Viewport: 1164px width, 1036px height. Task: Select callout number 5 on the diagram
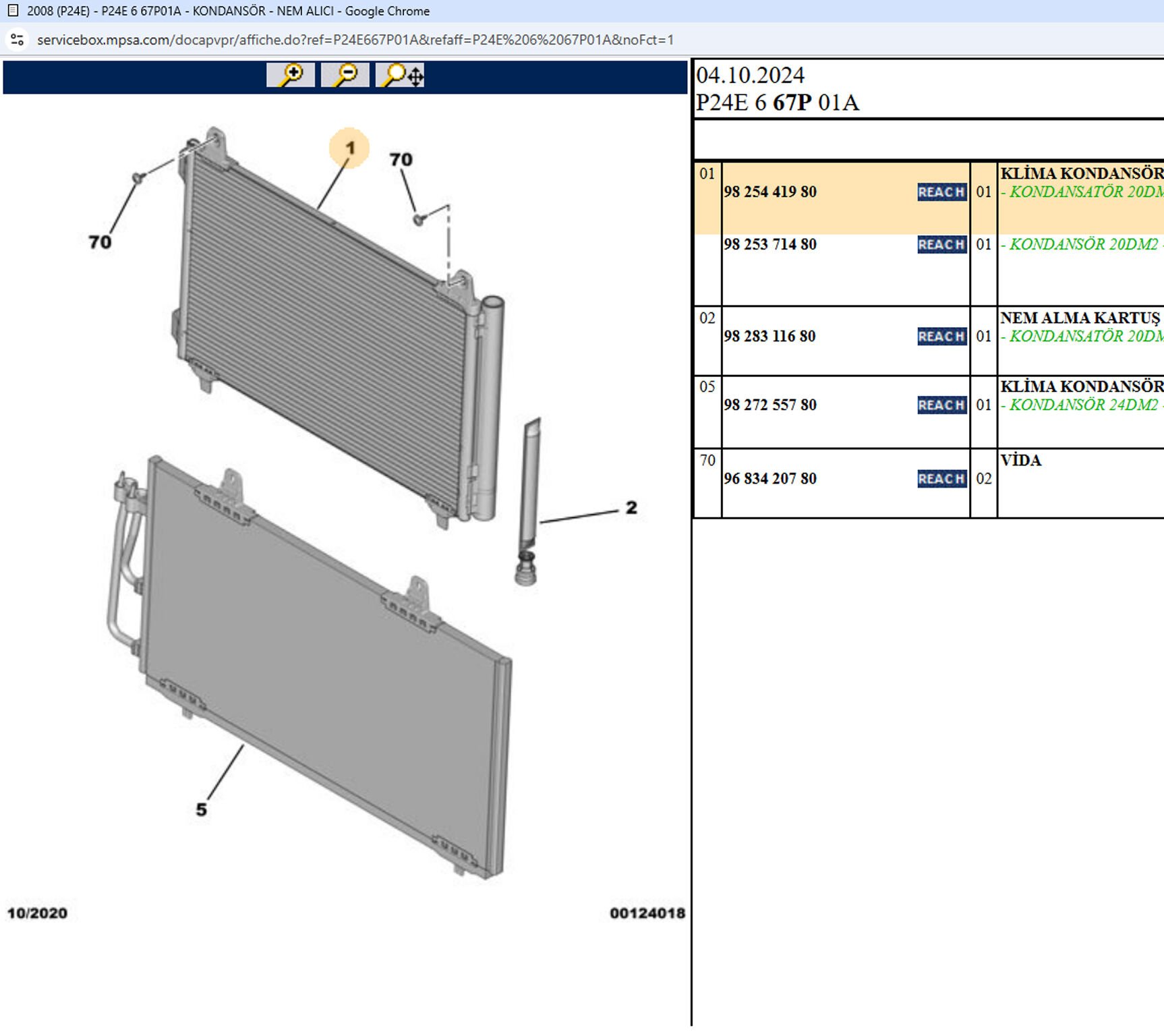201,809
